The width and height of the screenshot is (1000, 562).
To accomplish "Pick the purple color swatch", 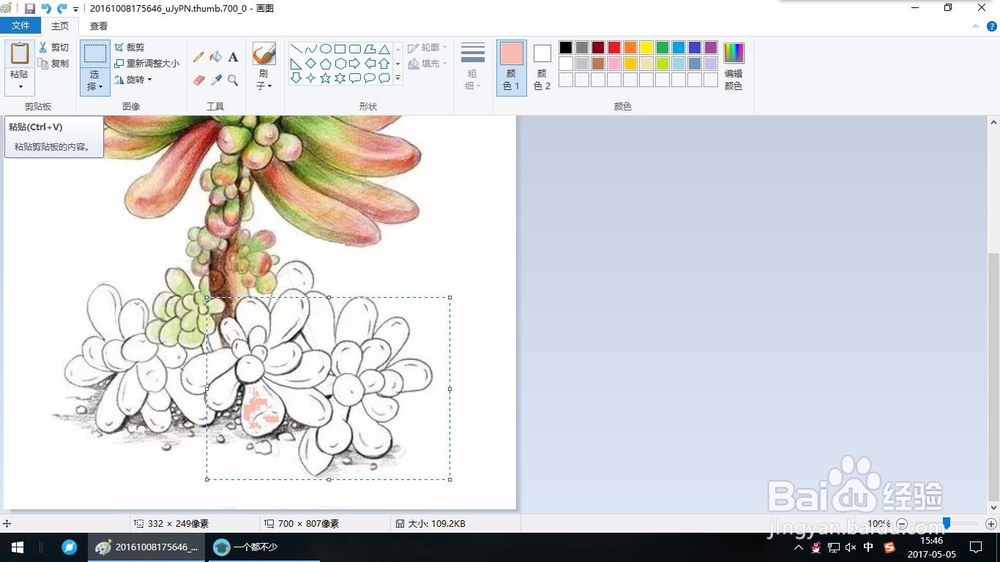I will click(710, 47).
